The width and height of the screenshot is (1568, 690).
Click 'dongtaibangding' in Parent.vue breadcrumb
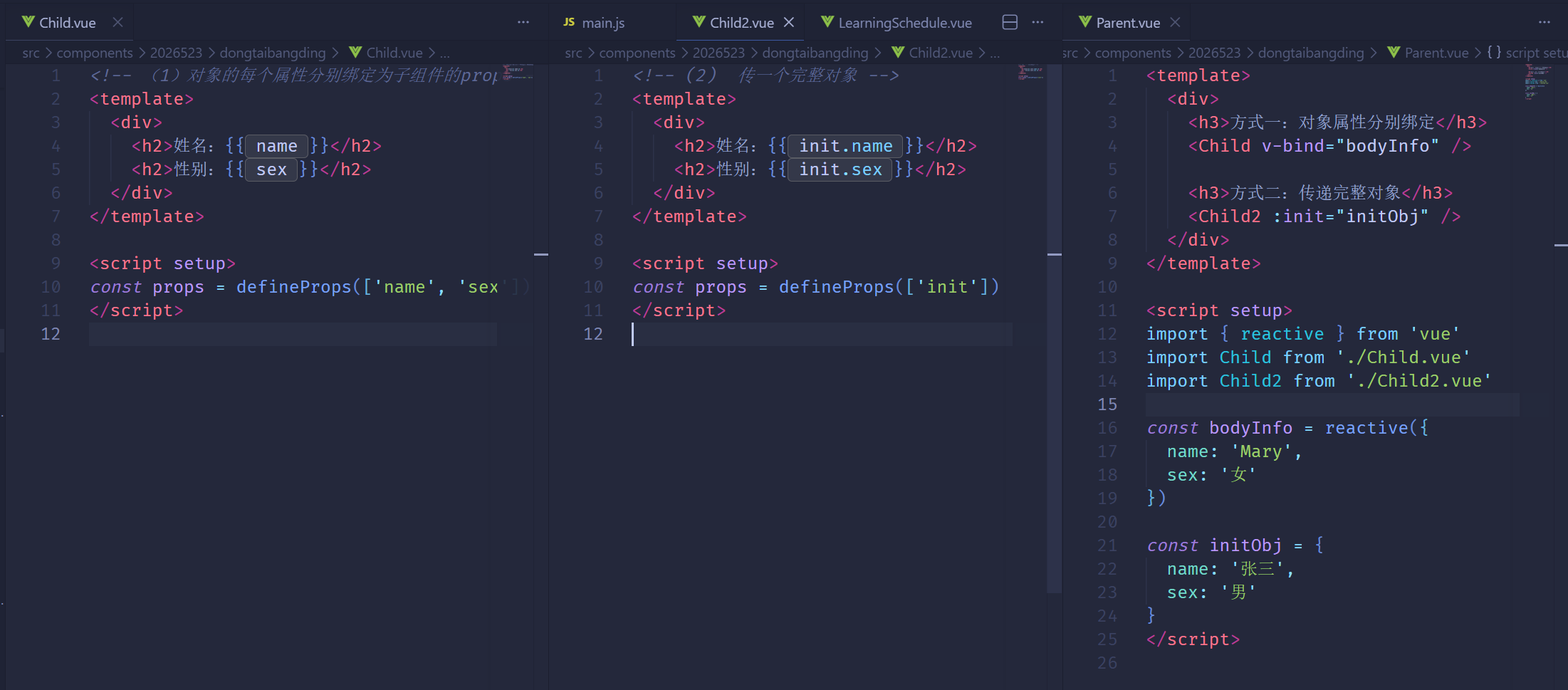pyautogui.click(x=1311, y=53)
